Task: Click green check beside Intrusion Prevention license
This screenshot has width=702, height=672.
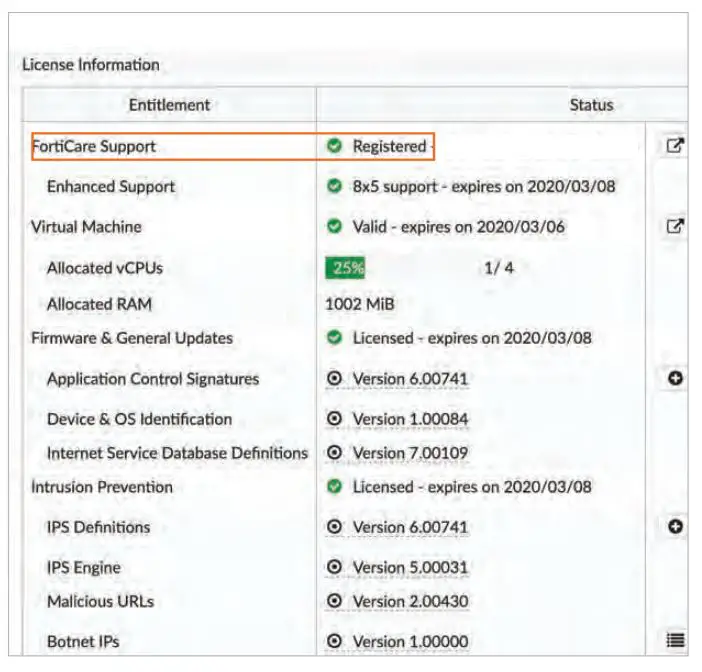Action: tap(335, 487)
